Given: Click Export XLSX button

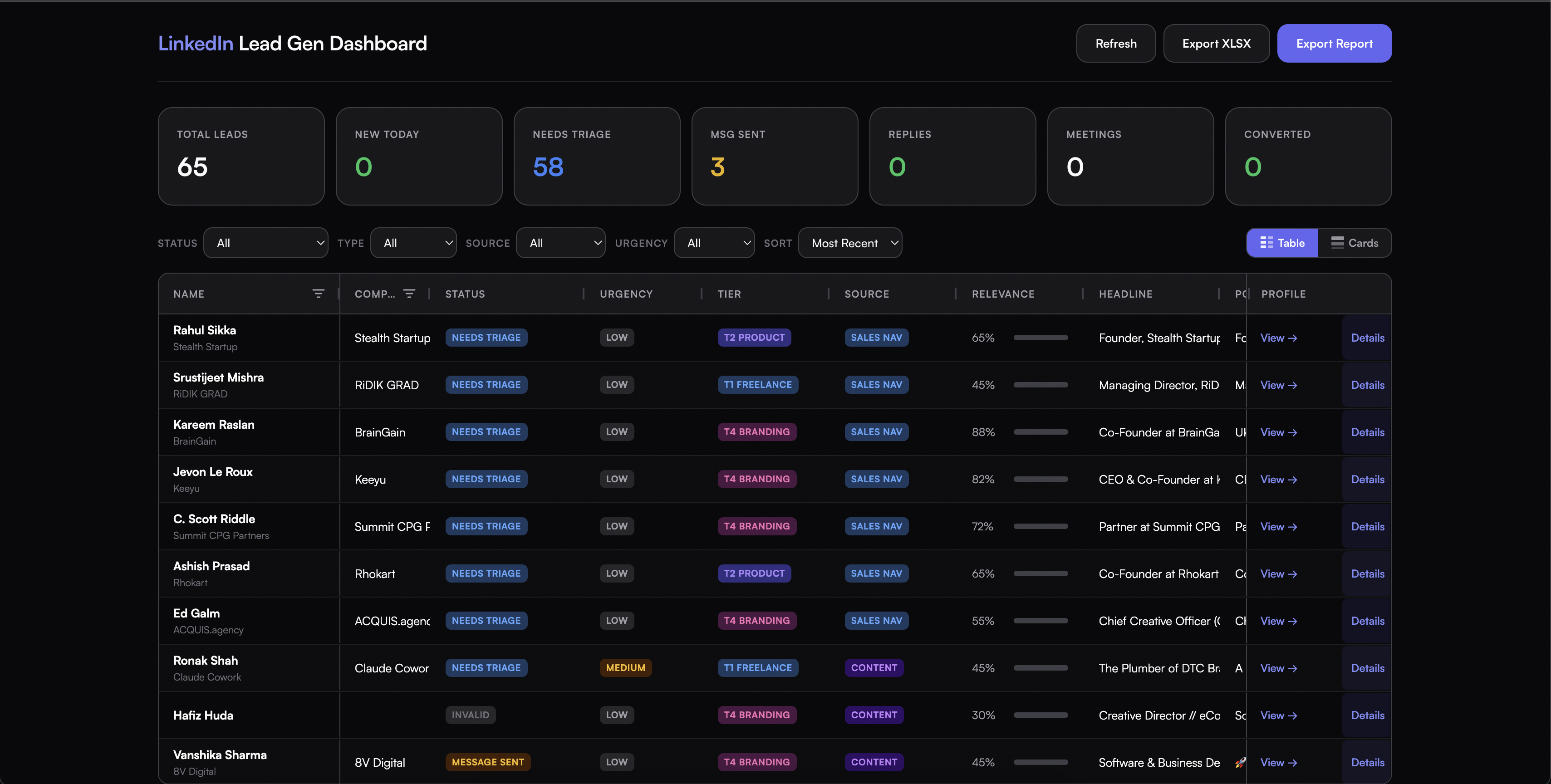Looking at the screenshot, I should (x=1216, y=44).
